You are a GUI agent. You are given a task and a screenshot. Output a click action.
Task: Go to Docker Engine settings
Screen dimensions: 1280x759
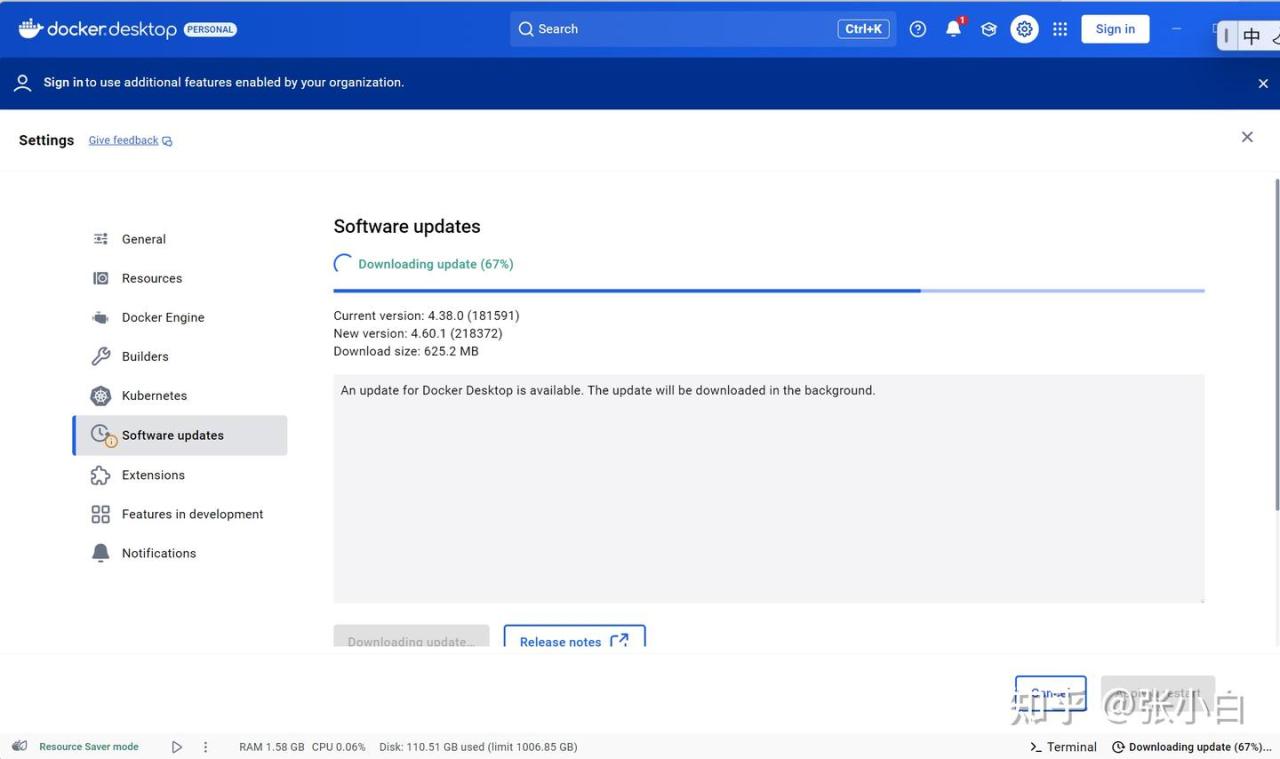tap(163, 317)
